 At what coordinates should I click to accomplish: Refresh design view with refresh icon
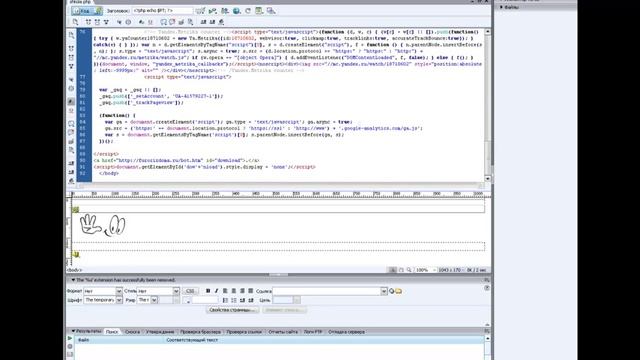coord(248,11)
